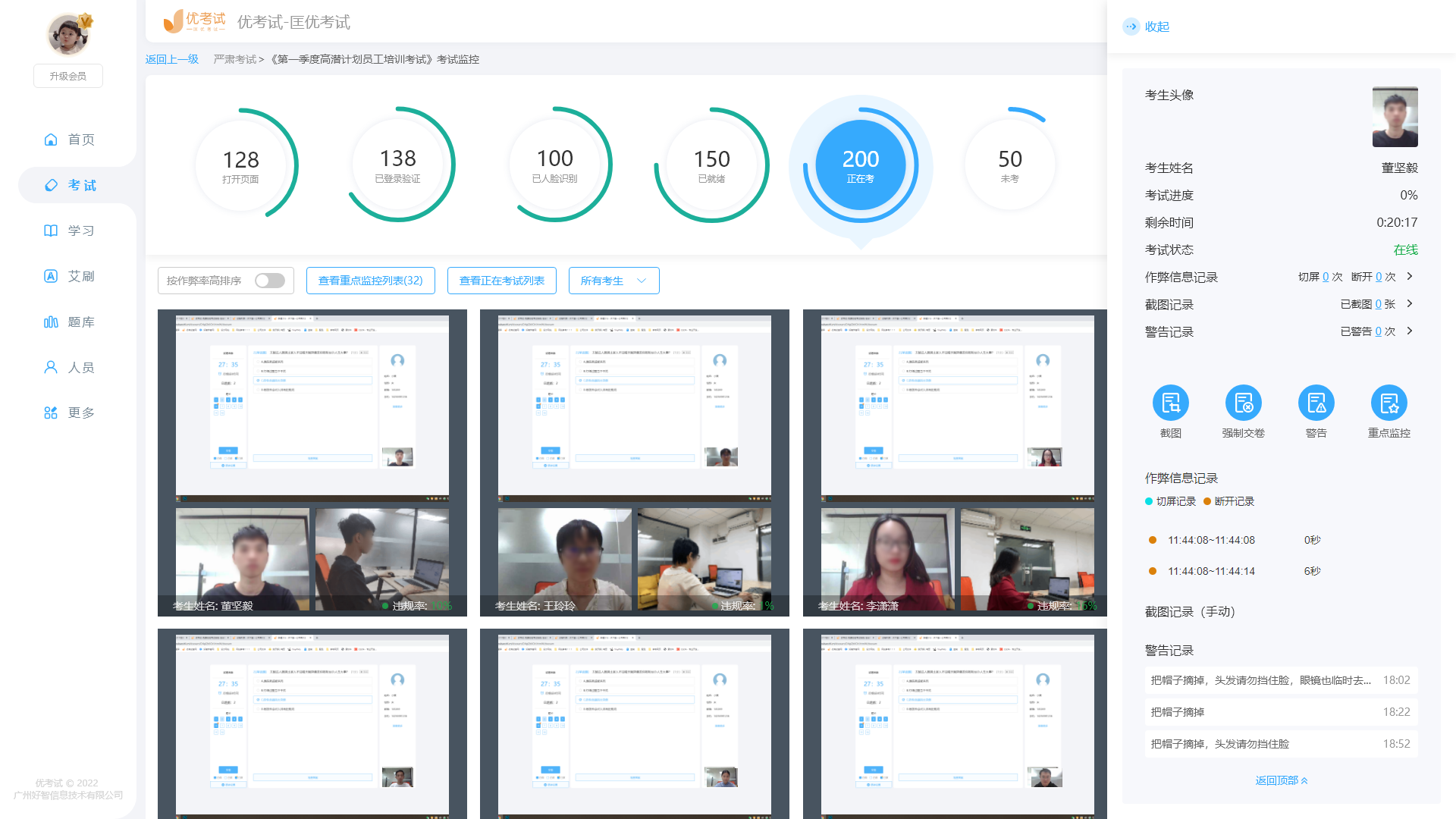Viewport: 1456px width, 819px height.
Task: Click 返回上一级 link
Action: [172, 59]
